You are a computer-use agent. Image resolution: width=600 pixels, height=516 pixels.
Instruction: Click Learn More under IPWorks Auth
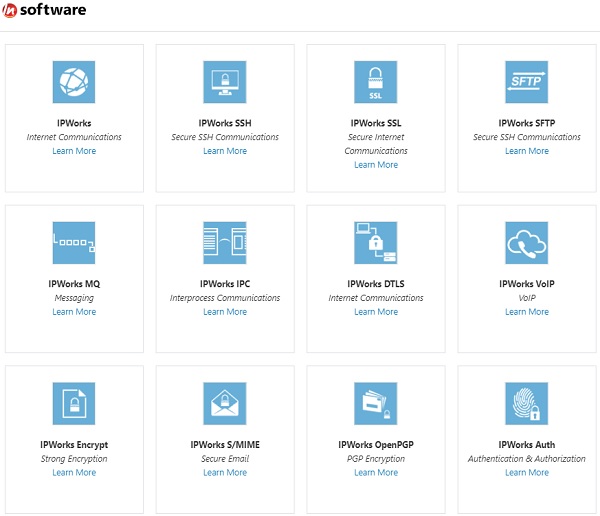[527, 472]
